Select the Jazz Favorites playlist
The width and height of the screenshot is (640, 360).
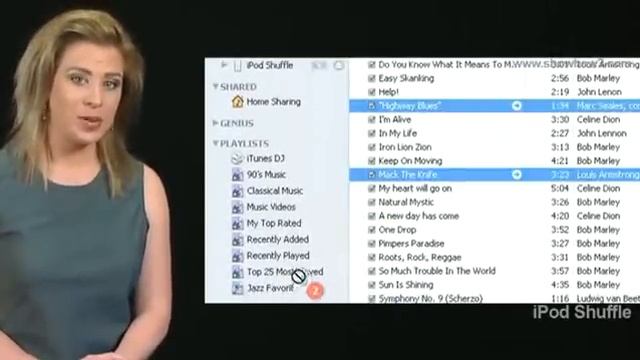(x=270, y=288)
